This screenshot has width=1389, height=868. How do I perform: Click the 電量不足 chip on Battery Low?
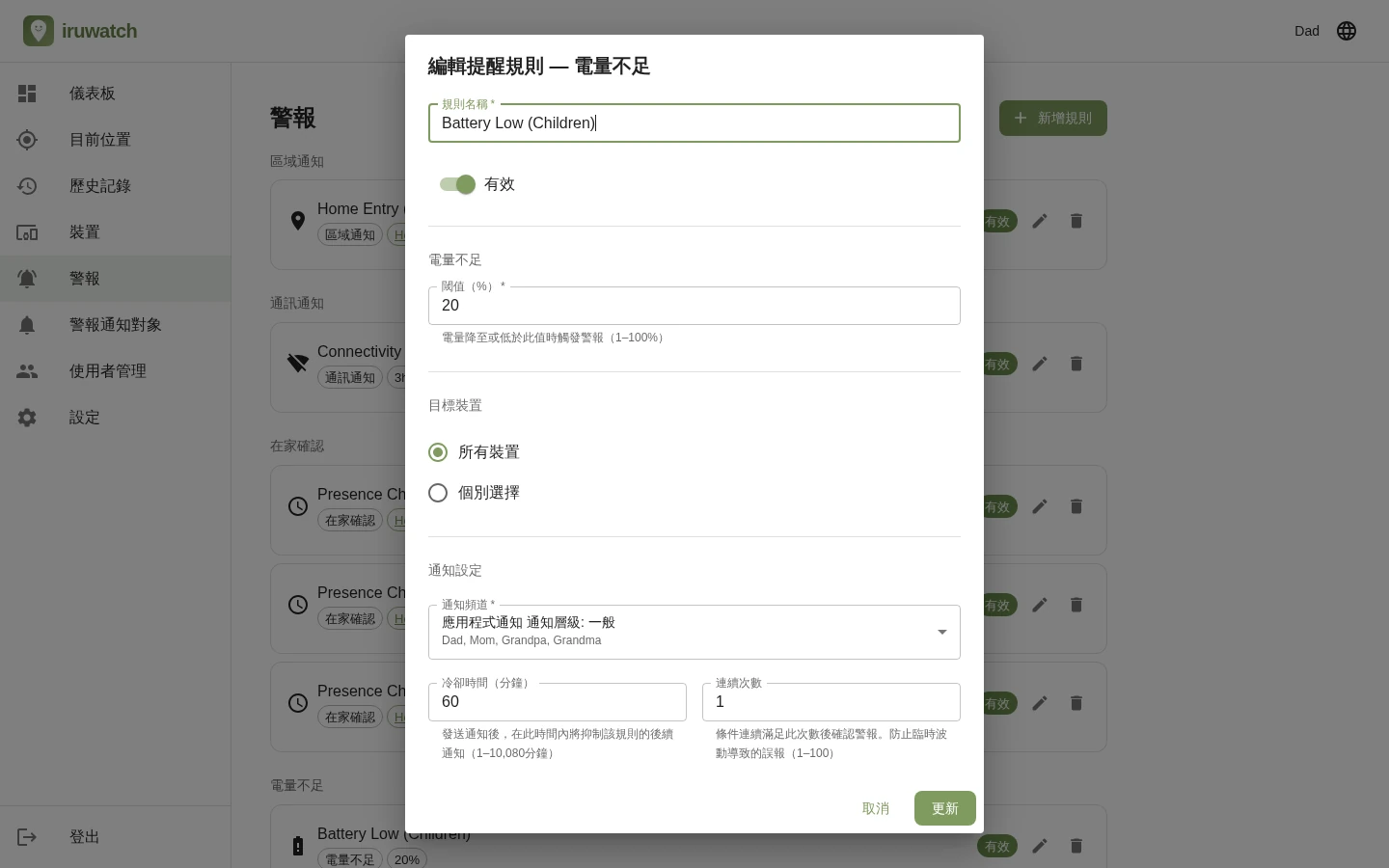pos(350,859)
